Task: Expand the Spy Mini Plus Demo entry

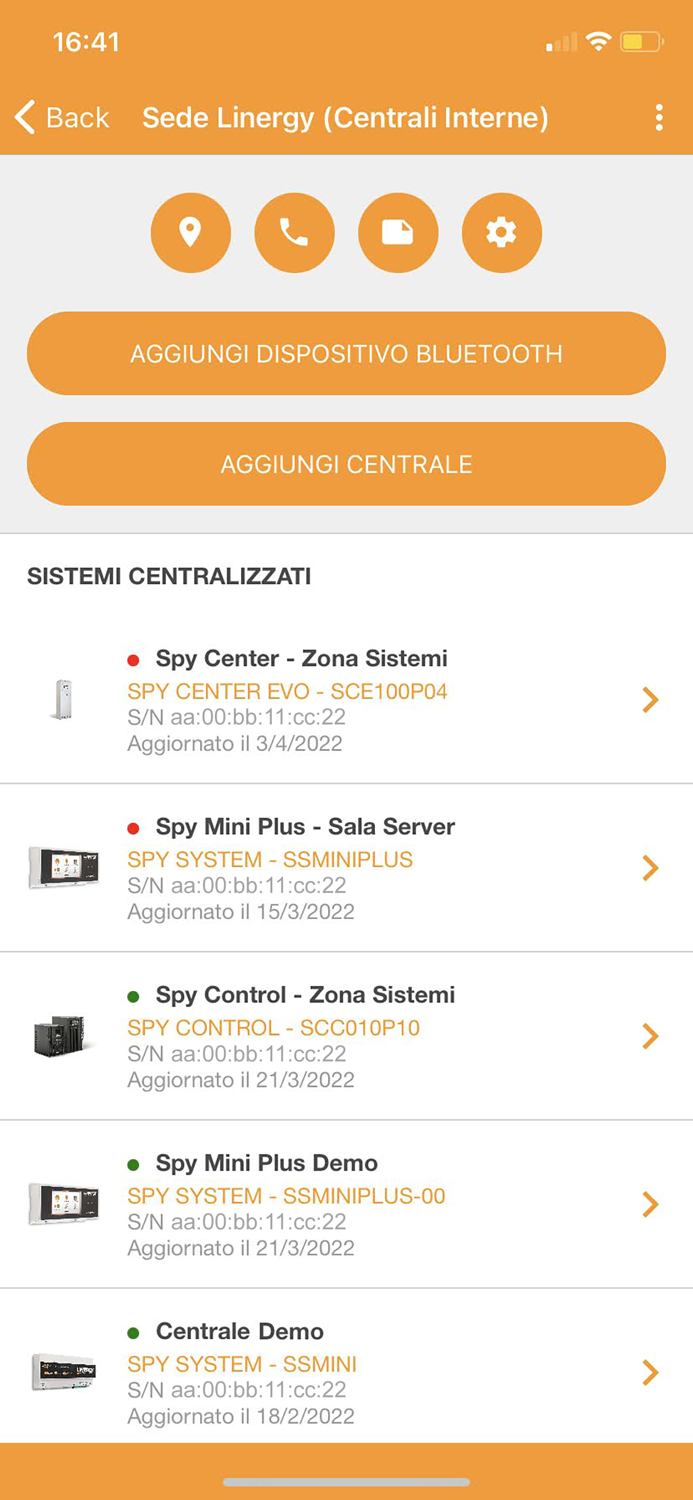Action: 650,1204
